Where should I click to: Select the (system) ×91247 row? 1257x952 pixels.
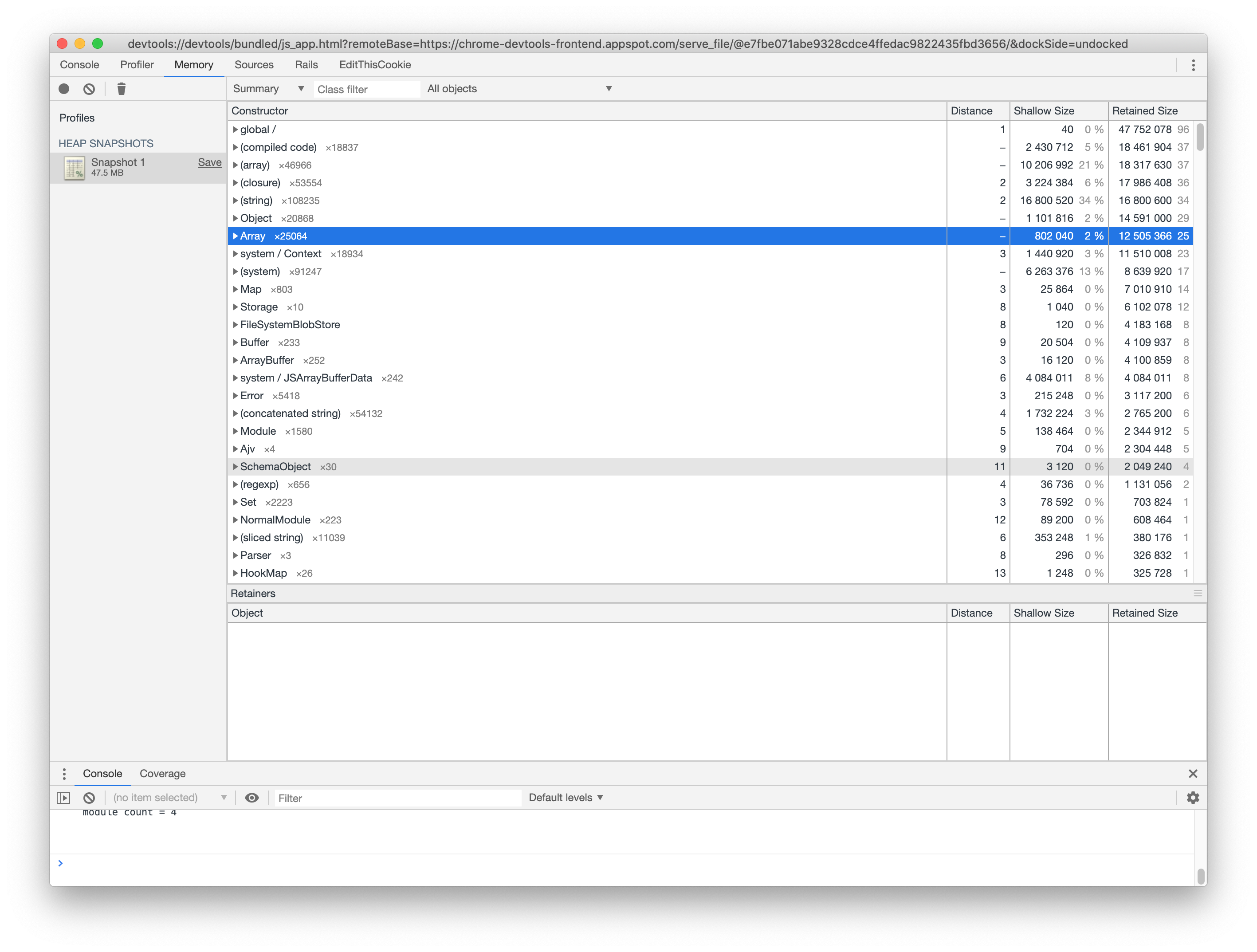pyautogui.click(x=710, y=271)
